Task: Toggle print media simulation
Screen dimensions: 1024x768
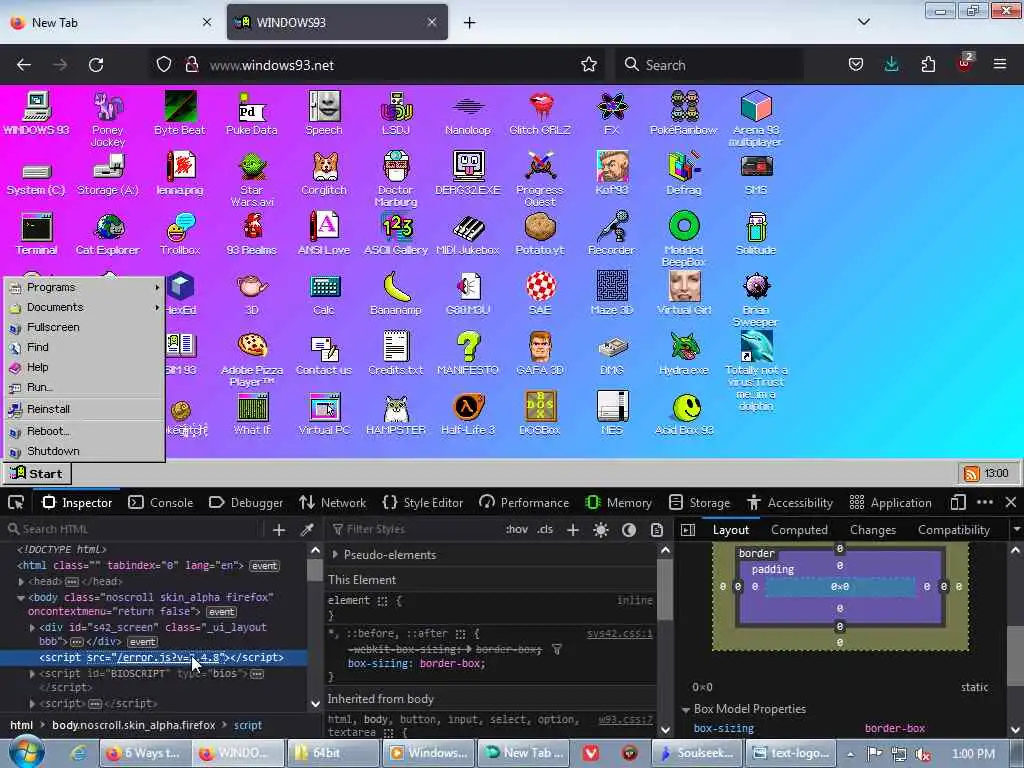Action: [x=657, y=530]
